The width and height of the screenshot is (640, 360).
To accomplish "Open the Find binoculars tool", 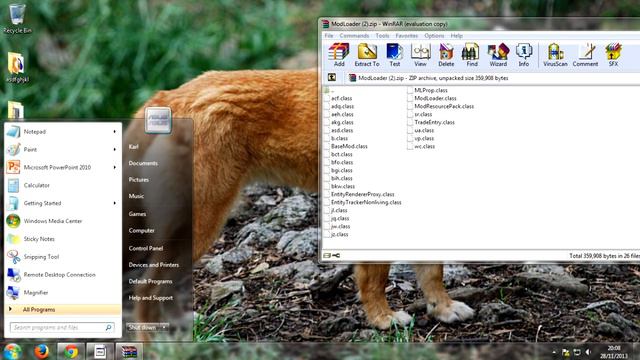I will (471, 54).
